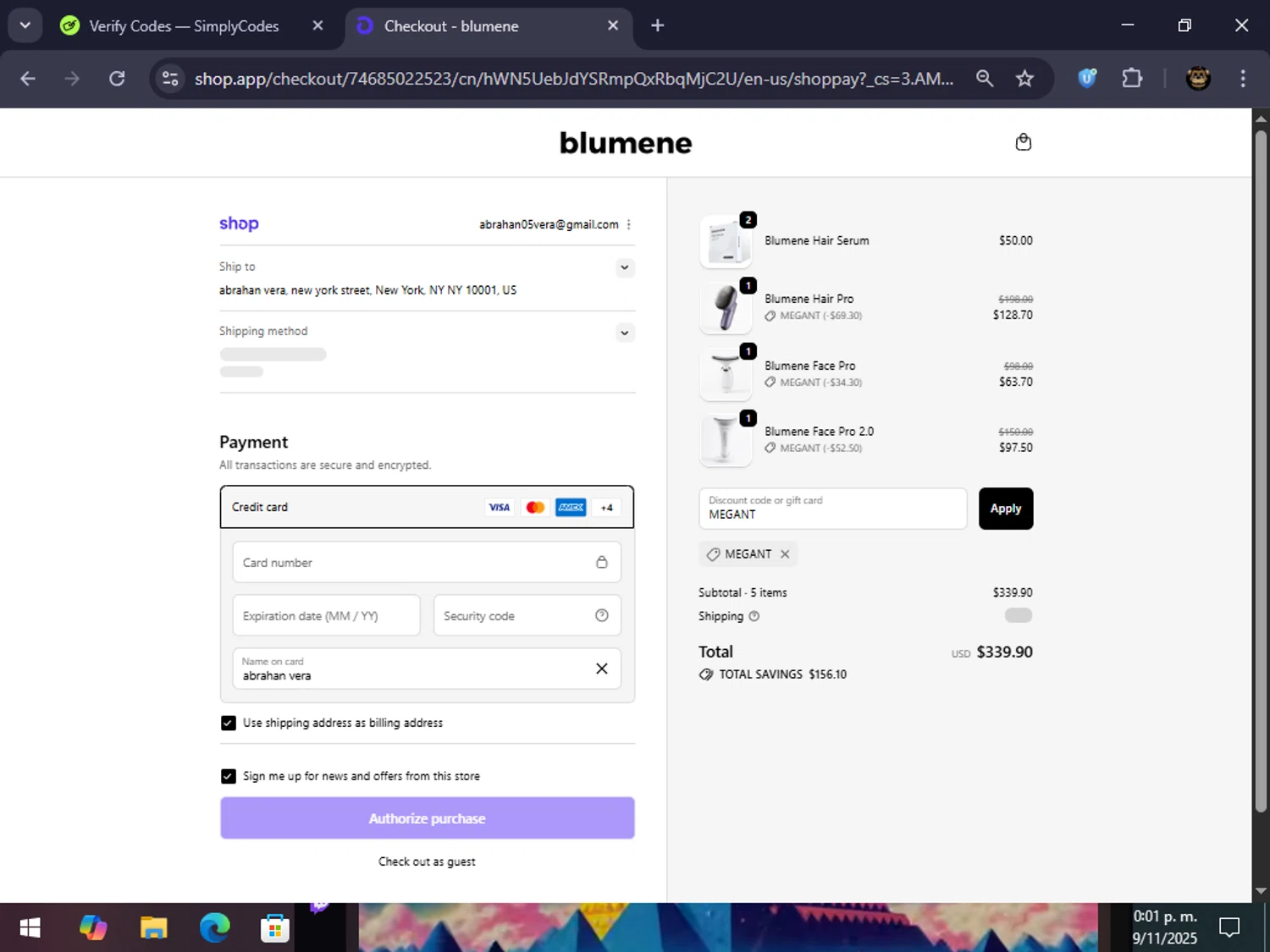Image resolution: width=1270 pixels, height=952 pixels.
Task: Open the Bitwarden shield extension icon
Action: [1087, 79]
